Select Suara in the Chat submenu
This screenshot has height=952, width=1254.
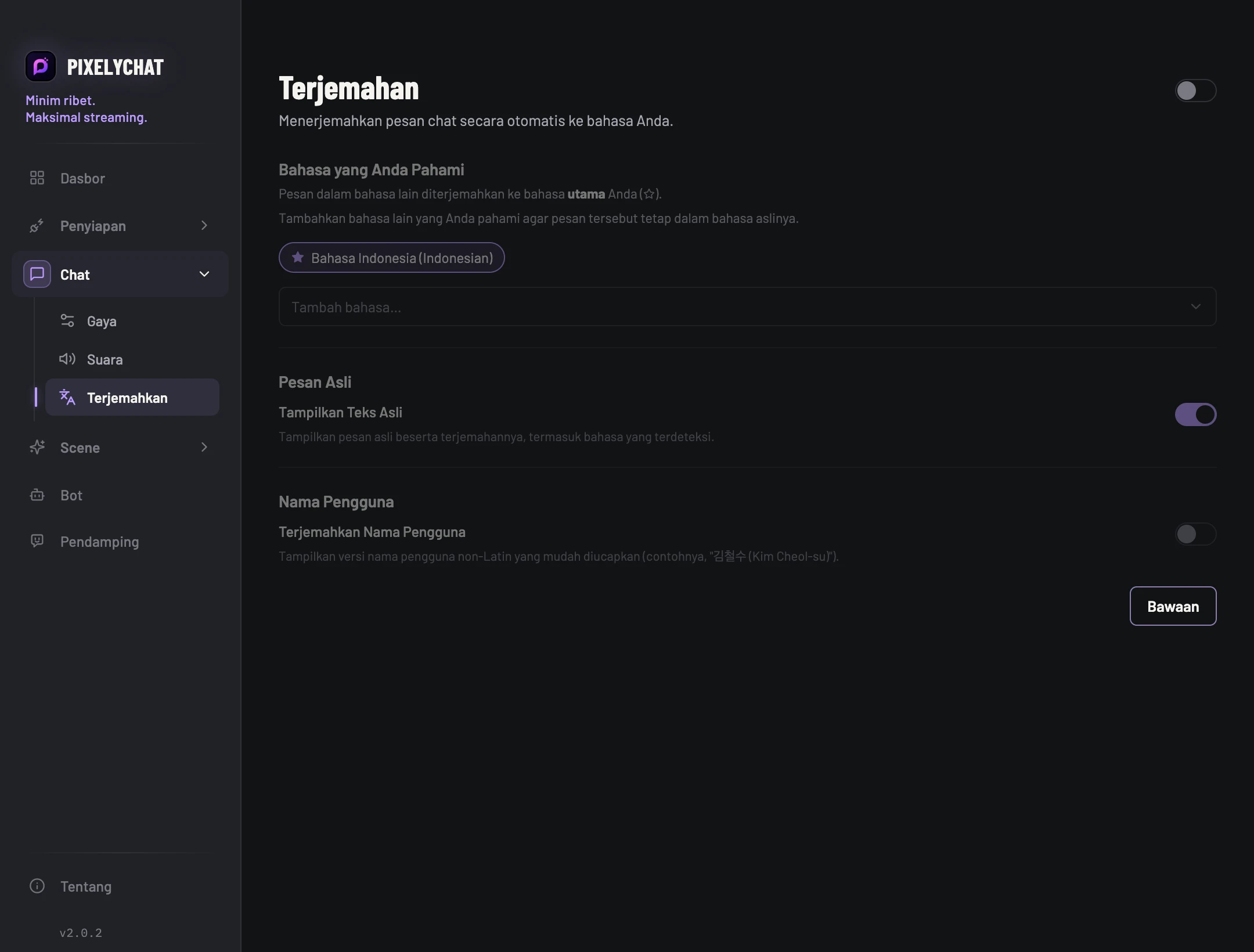[132, 359]
